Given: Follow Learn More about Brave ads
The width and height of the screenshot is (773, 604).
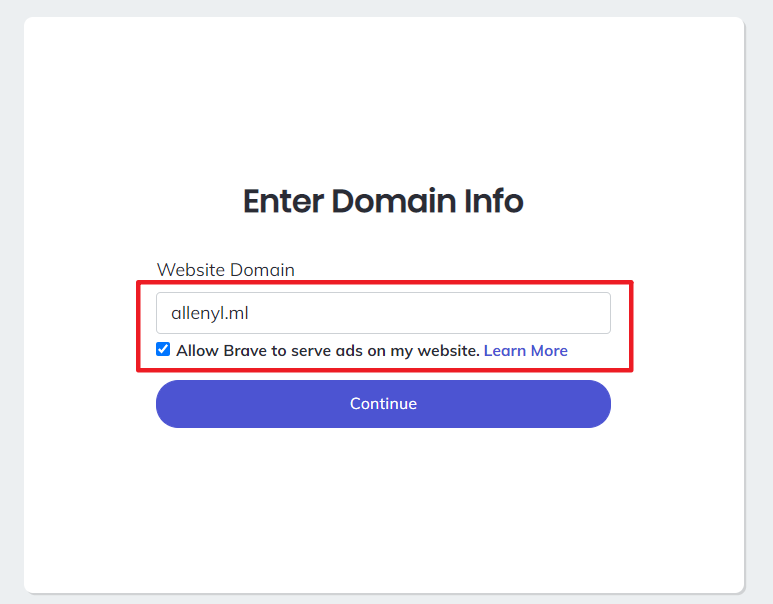Looking at the screenshot, I should coord(525,351).
